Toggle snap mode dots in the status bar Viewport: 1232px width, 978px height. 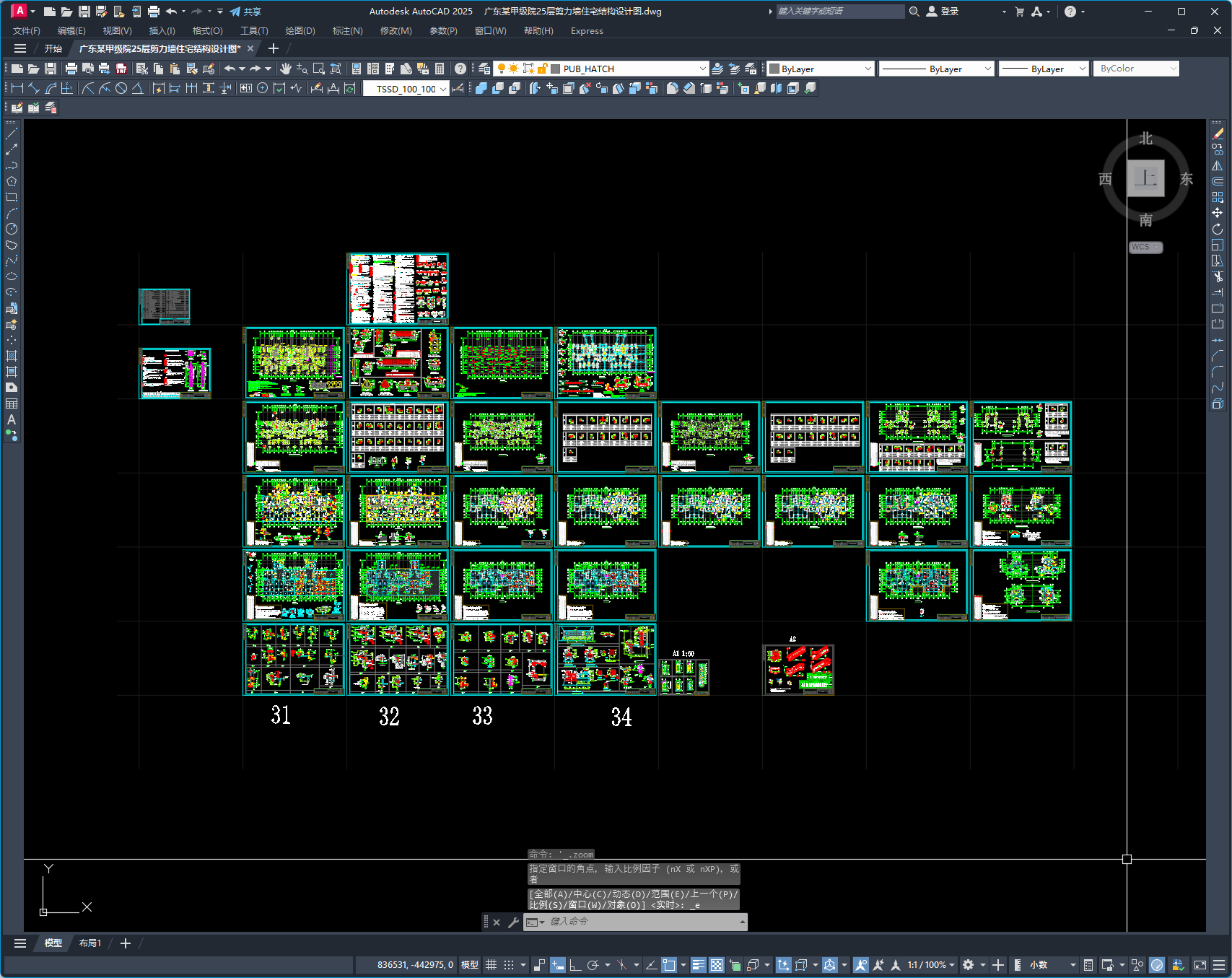[x=509, y=965]
